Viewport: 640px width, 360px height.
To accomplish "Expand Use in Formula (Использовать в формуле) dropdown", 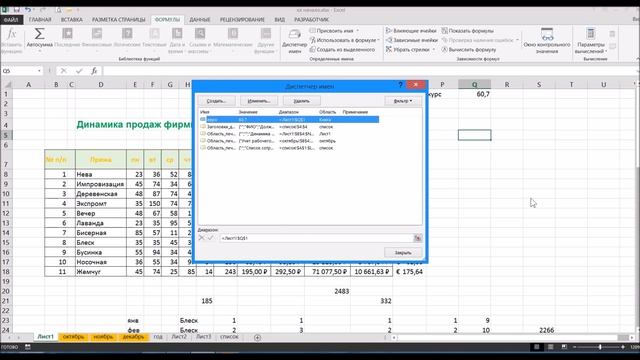I will (x=378, y=40).
